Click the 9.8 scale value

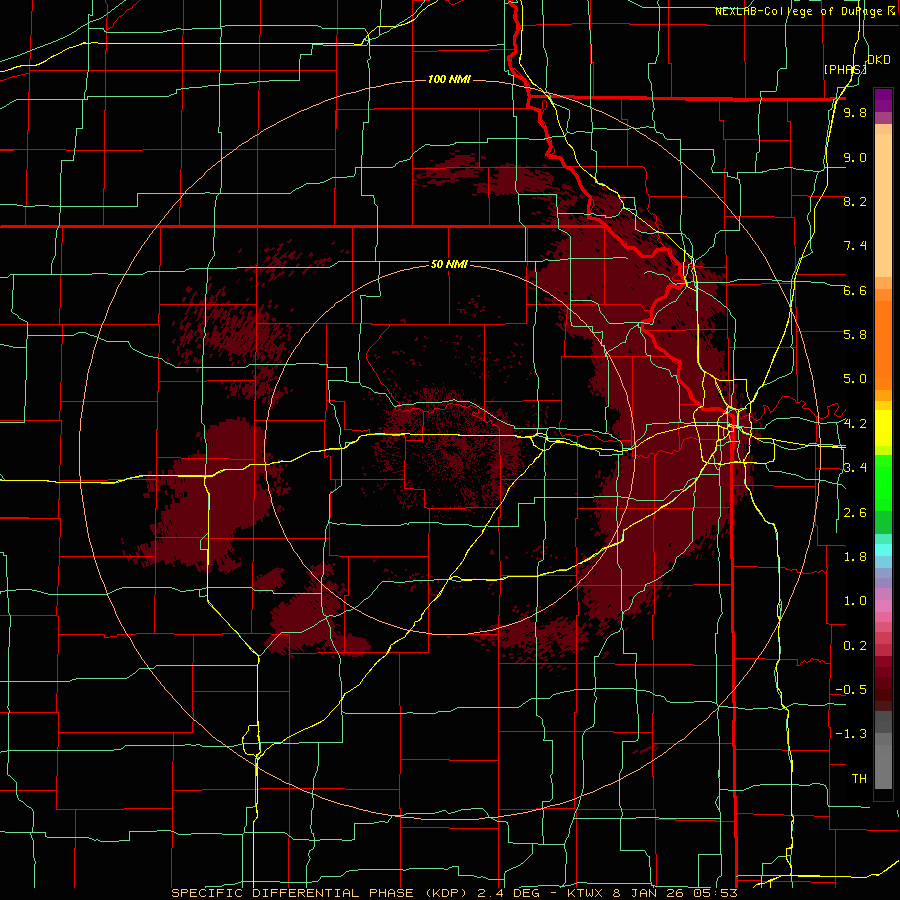click(855, 112)
